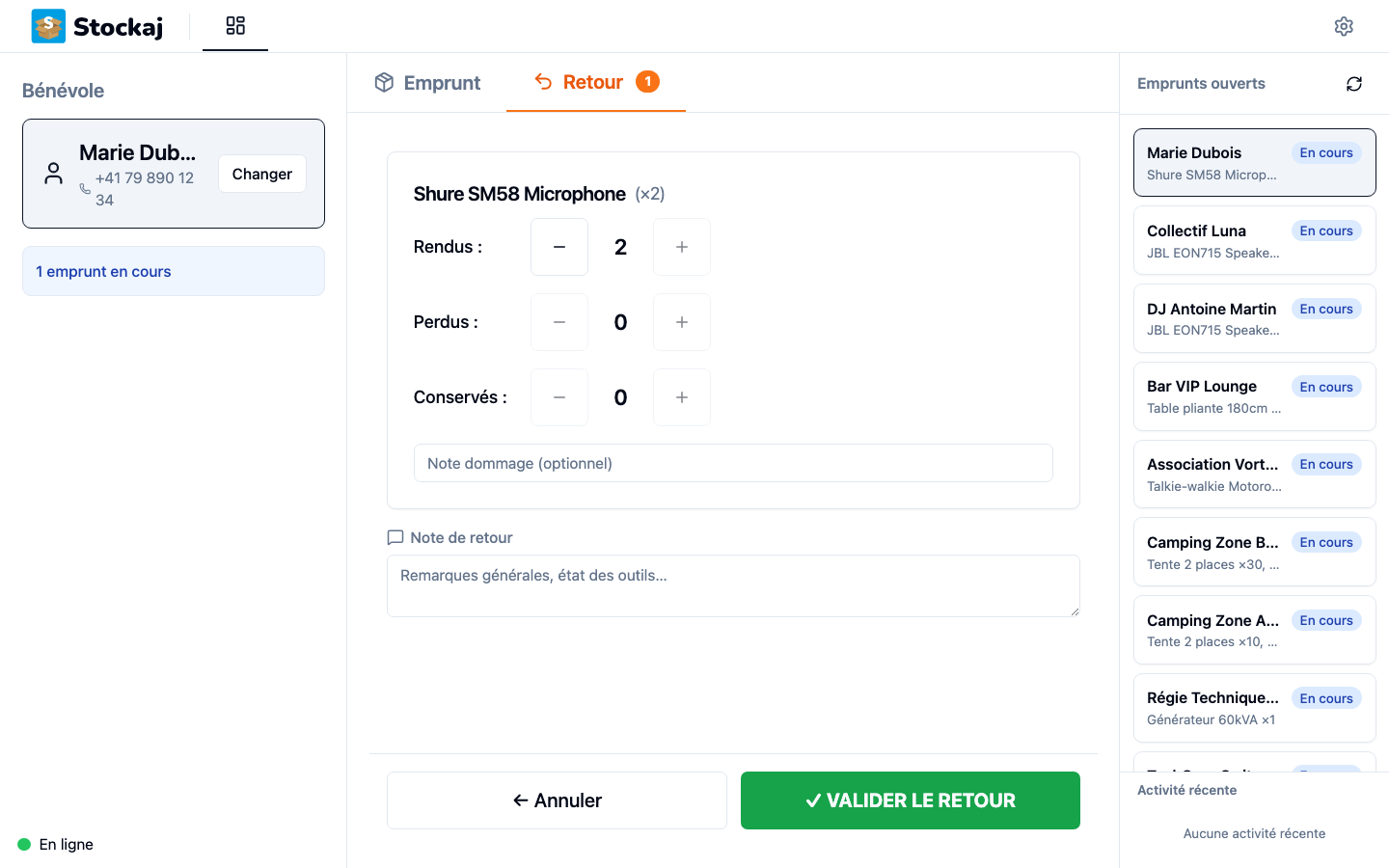Select the Collectif Luna open loan entry
This screenshot has height=868, width=1389.
[x=1254, y=240]
